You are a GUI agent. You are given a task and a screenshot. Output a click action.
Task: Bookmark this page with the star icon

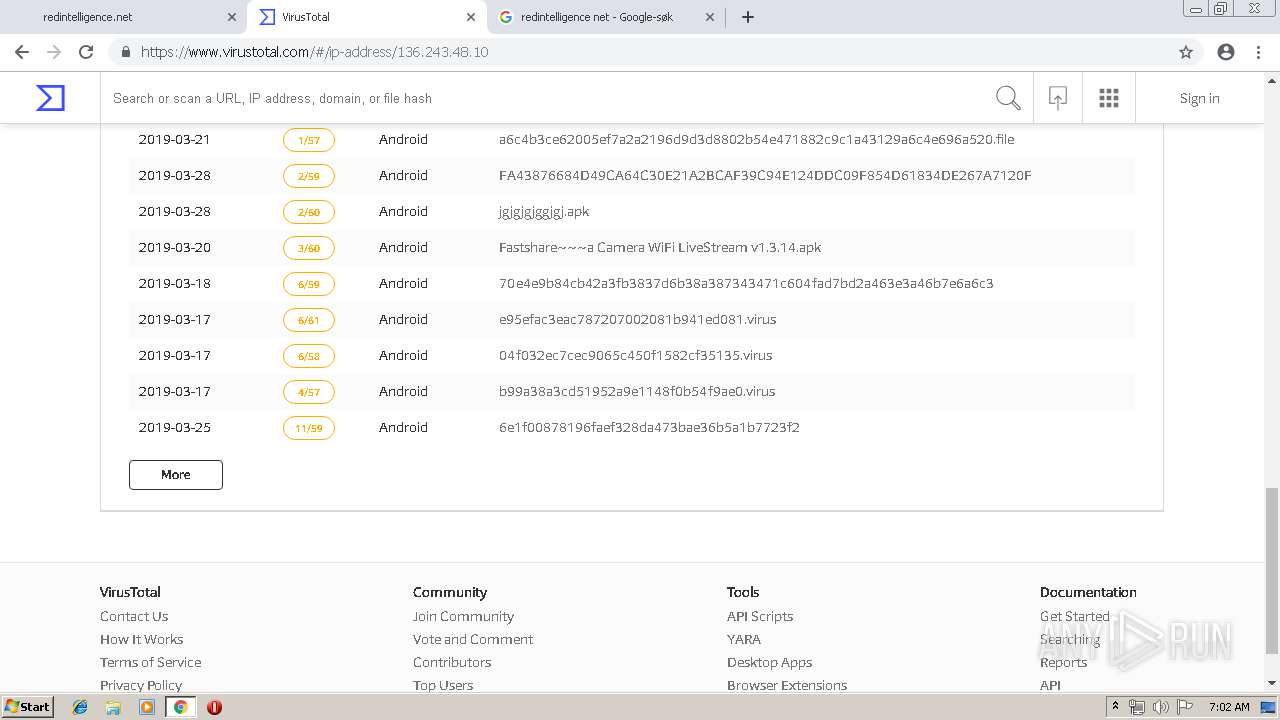coord(1186,52)
